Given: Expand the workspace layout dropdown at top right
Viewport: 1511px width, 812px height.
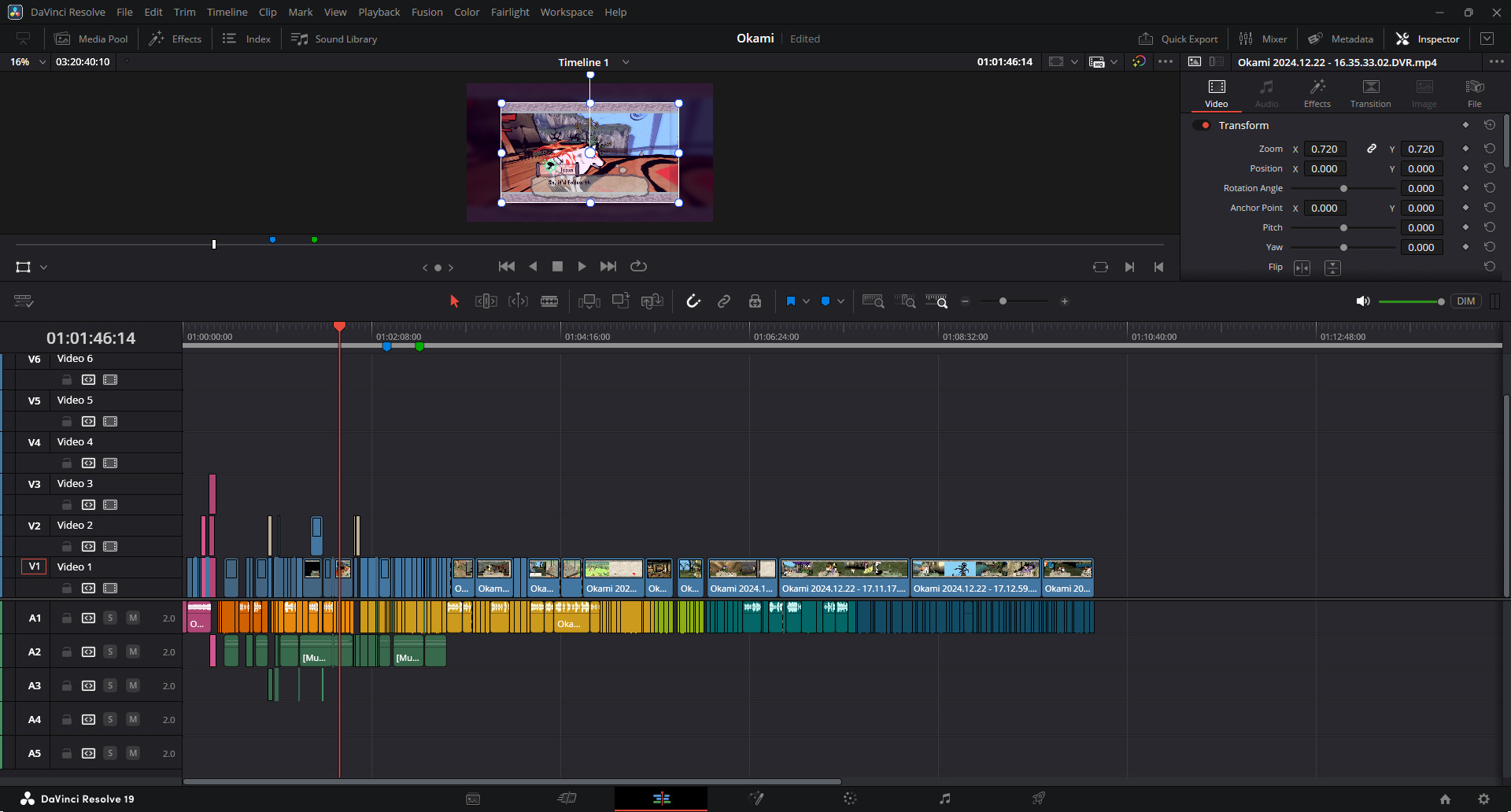Looking at the screenshot, I should pos(1487,39).
